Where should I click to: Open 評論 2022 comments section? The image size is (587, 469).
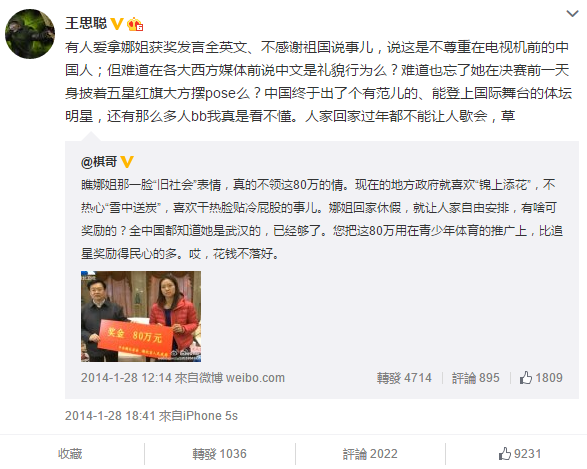[x=370, y=454]
